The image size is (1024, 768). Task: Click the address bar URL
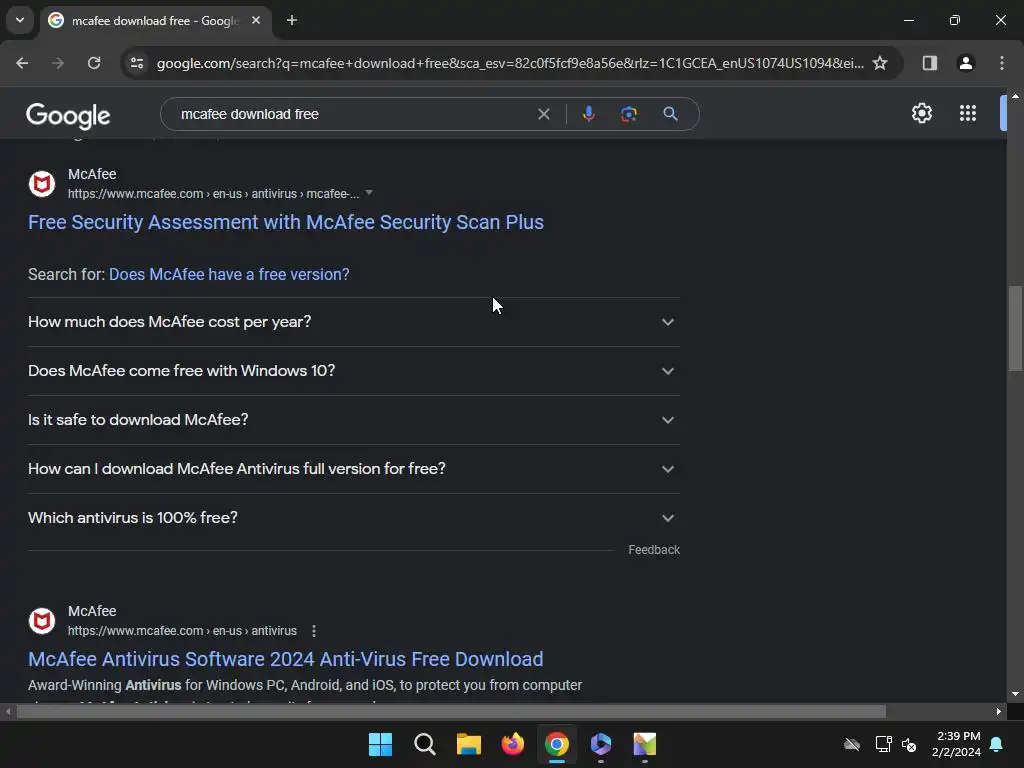[x=510, y=63]
